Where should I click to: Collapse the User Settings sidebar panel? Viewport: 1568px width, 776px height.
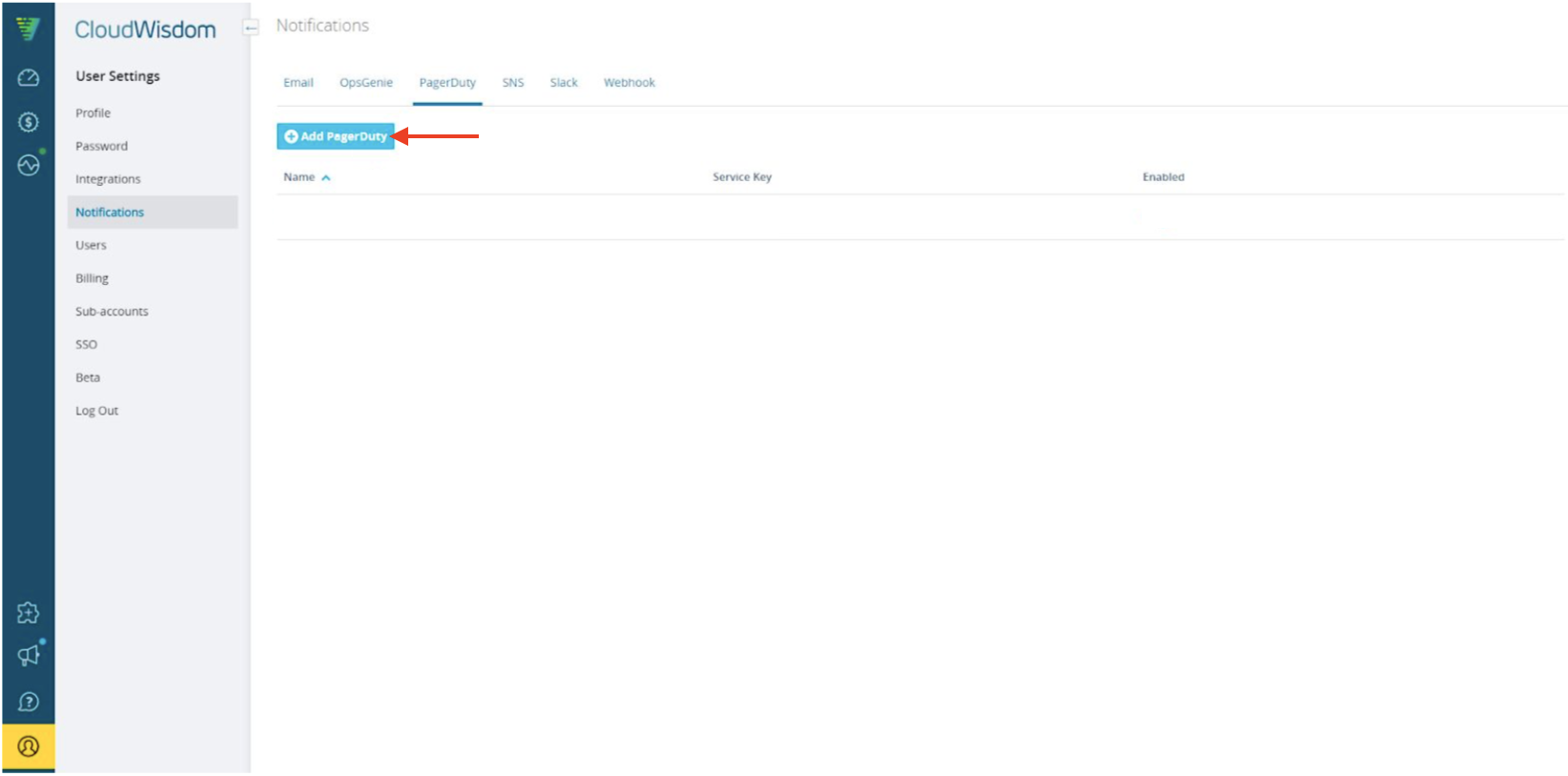click(x=251, y=28)
